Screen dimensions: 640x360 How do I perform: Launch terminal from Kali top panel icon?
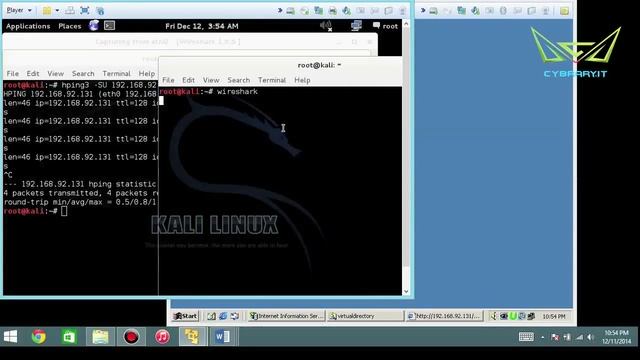click(109, 26)
